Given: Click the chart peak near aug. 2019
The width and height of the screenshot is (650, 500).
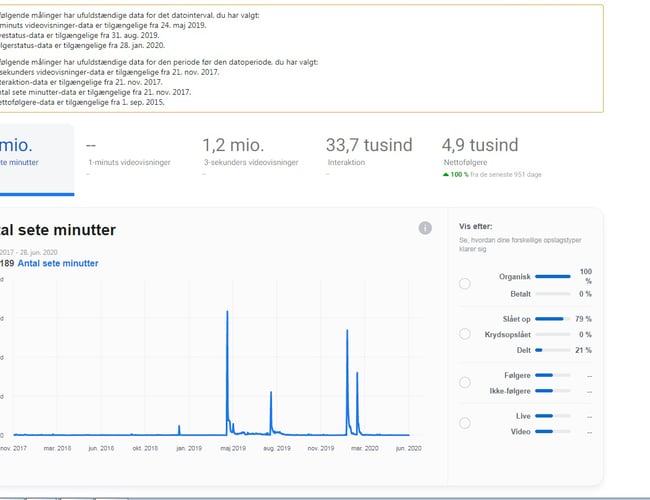Looking at the screenshot, I should (x=271, y=392).
